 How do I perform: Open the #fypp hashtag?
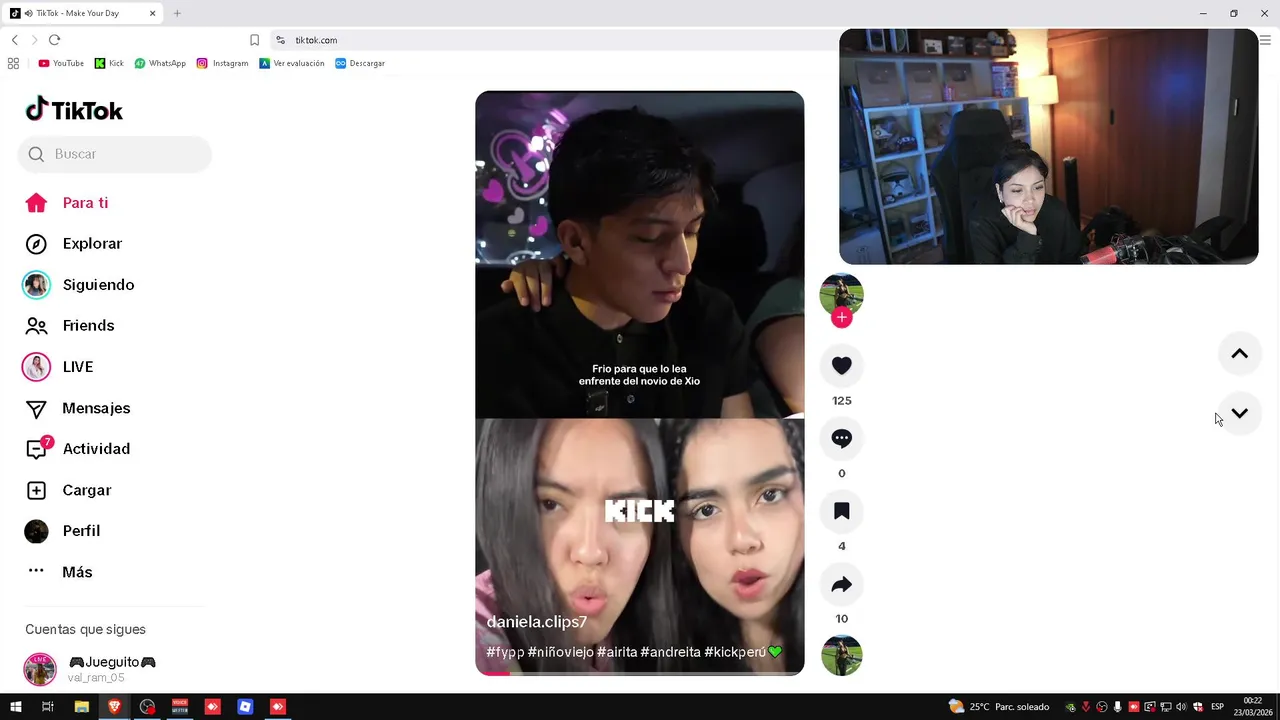(505, 652)
